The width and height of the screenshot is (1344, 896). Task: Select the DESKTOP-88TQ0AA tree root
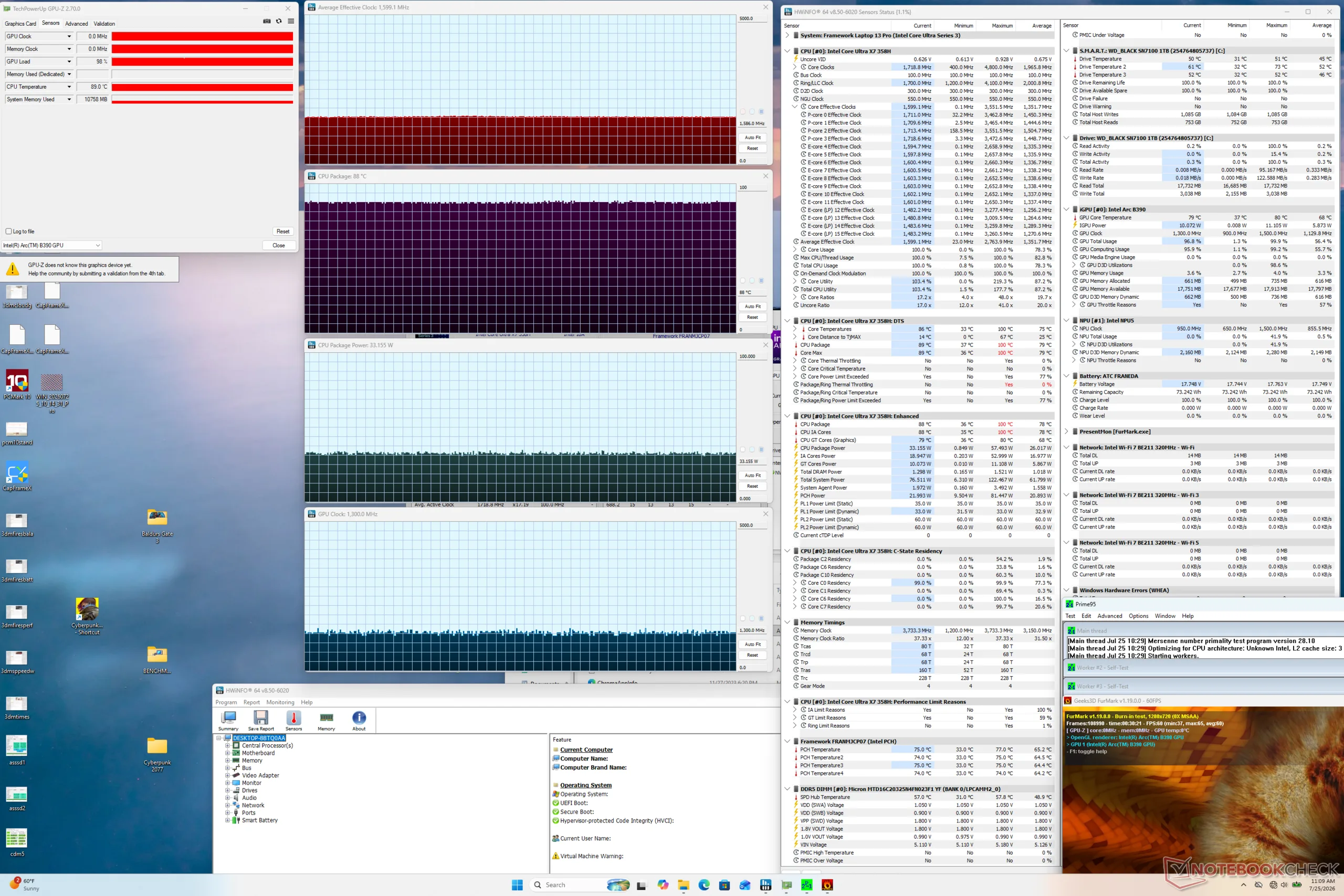(259, 737)
